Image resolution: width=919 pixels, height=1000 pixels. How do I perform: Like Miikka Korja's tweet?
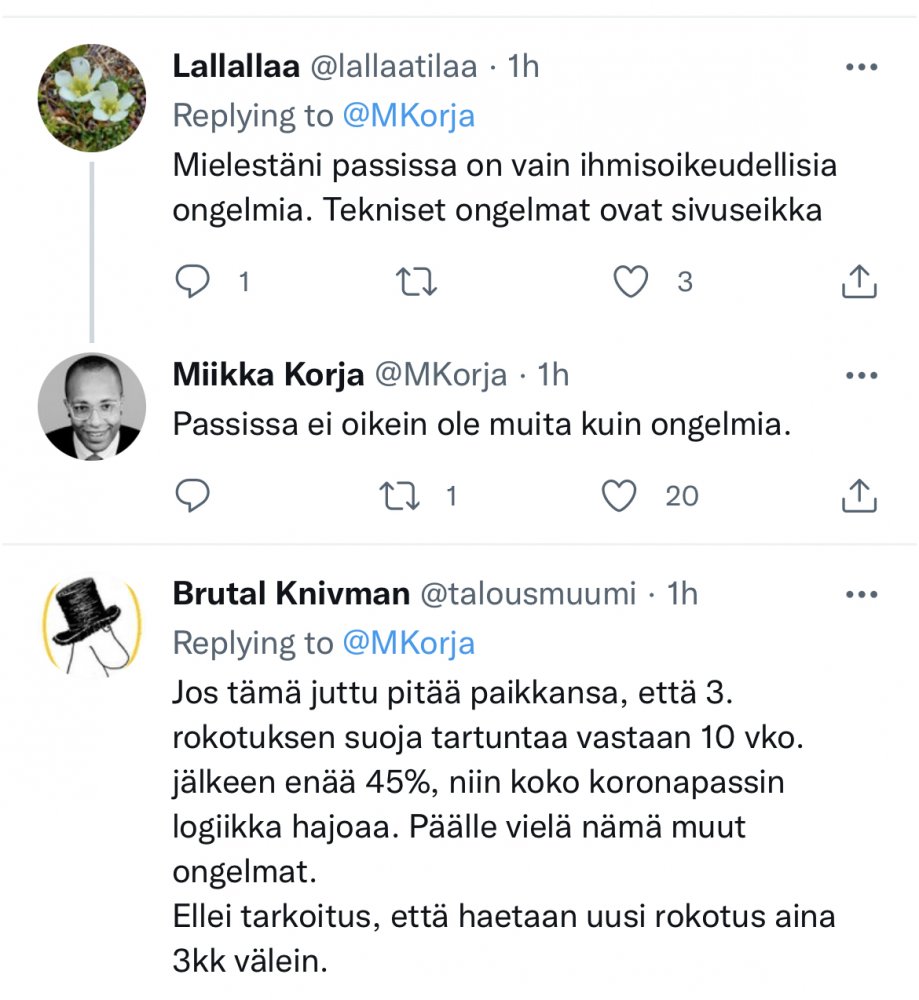pos(622,495)
